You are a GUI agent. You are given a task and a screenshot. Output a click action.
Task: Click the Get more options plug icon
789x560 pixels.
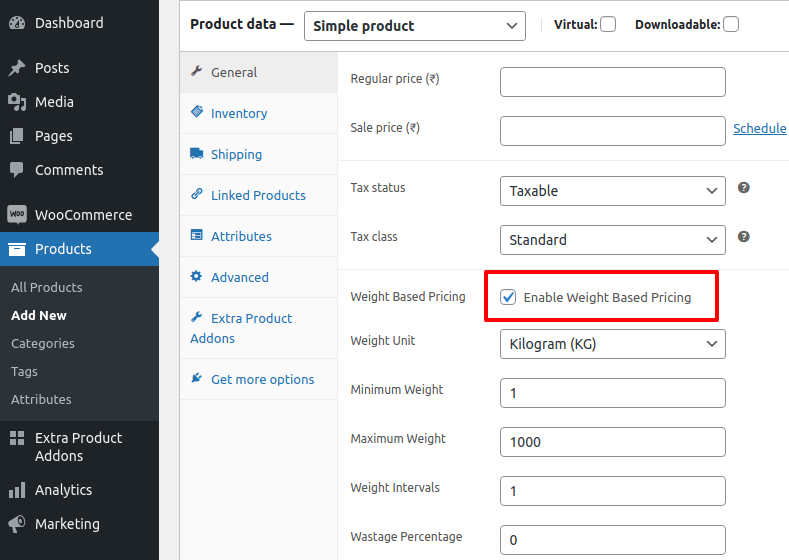tap(197, 378)
